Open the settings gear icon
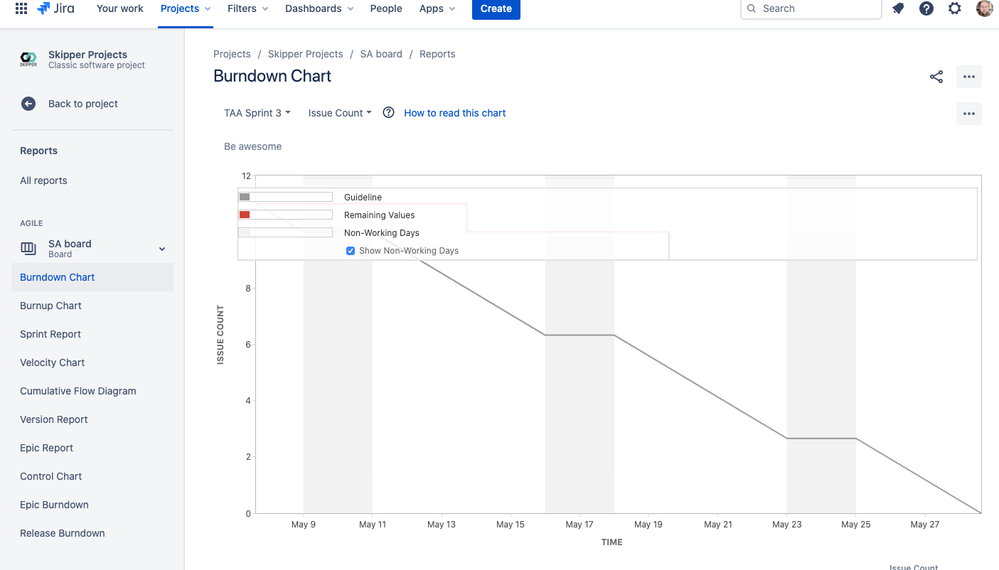 [x=954, y=8]
